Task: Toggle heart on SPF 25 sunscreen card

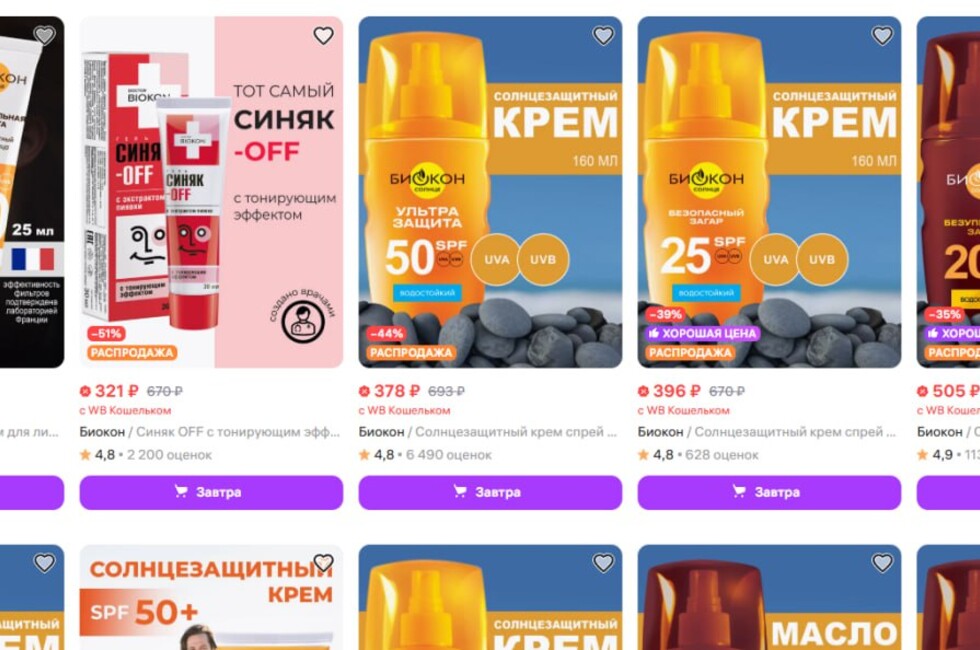Action: [x=882, y=36]
